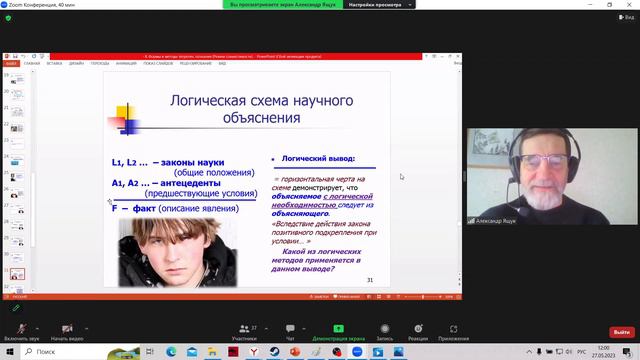The height and width of the screenshot is (360, 640).
Task: Click green Демонстрация экрана share button
Action: coord(338,332)
